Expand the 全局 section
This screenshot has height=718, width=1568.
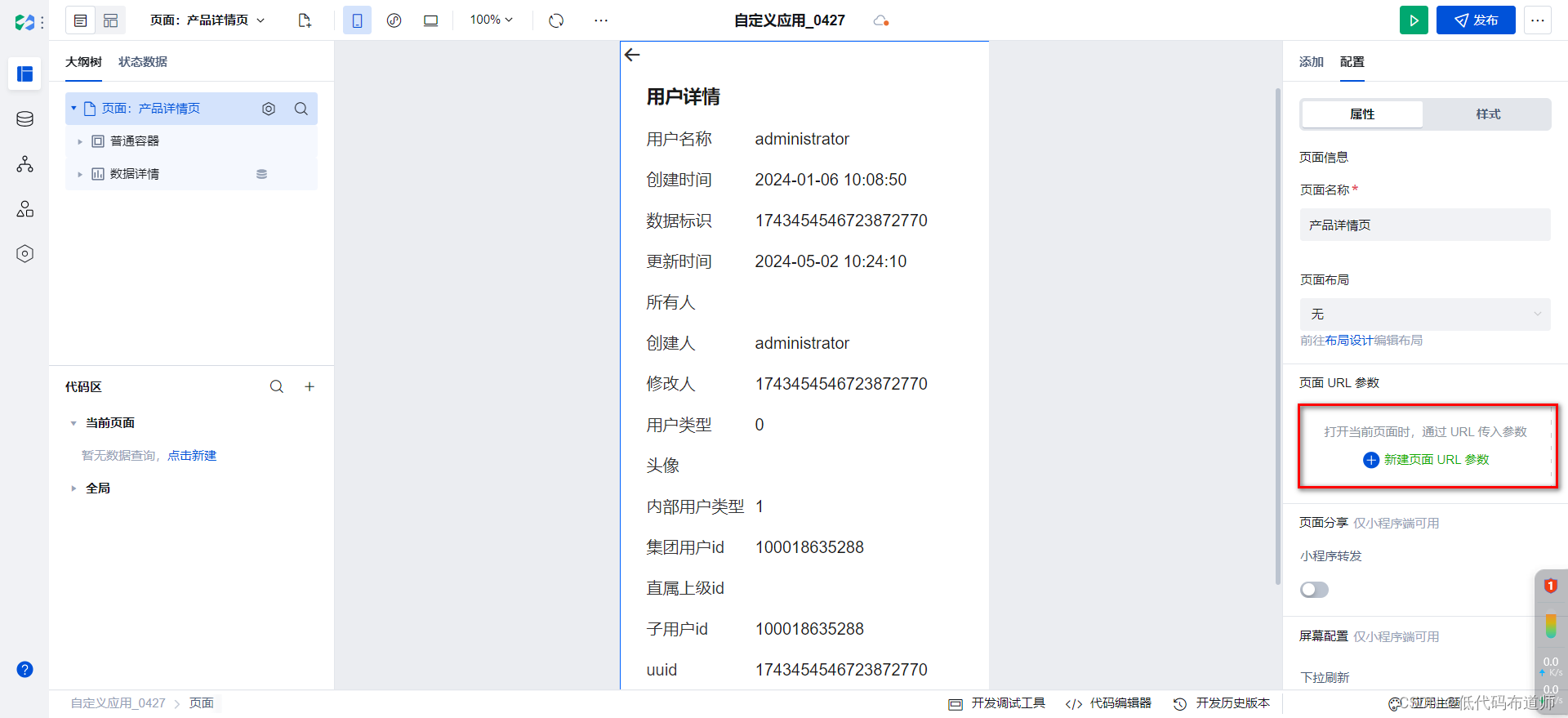[x=73, y=488]
